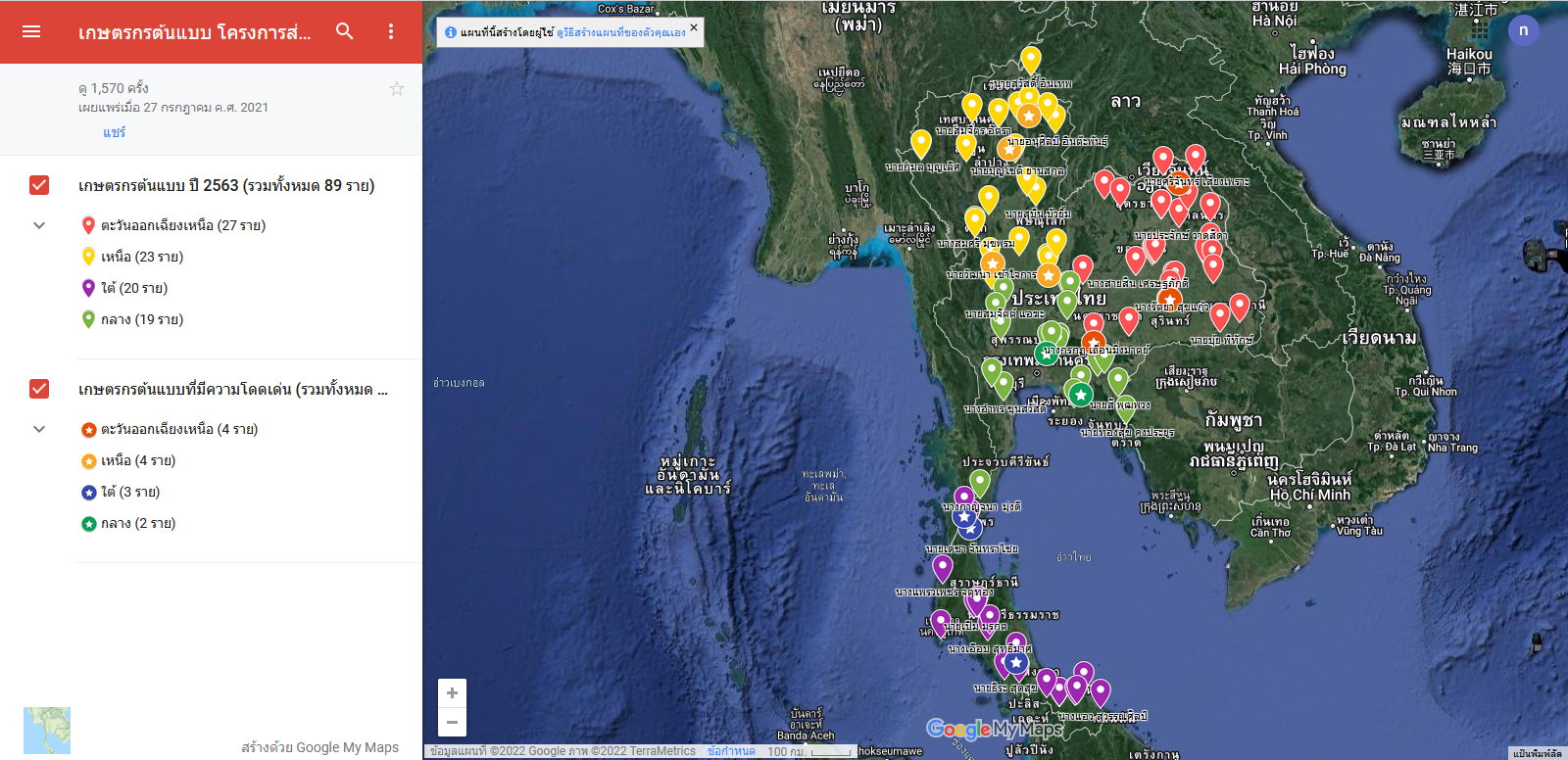Zoom in with the plus button
This screenshot has height=760, width=1568.
pyautogui.click(x=452, y=692)
